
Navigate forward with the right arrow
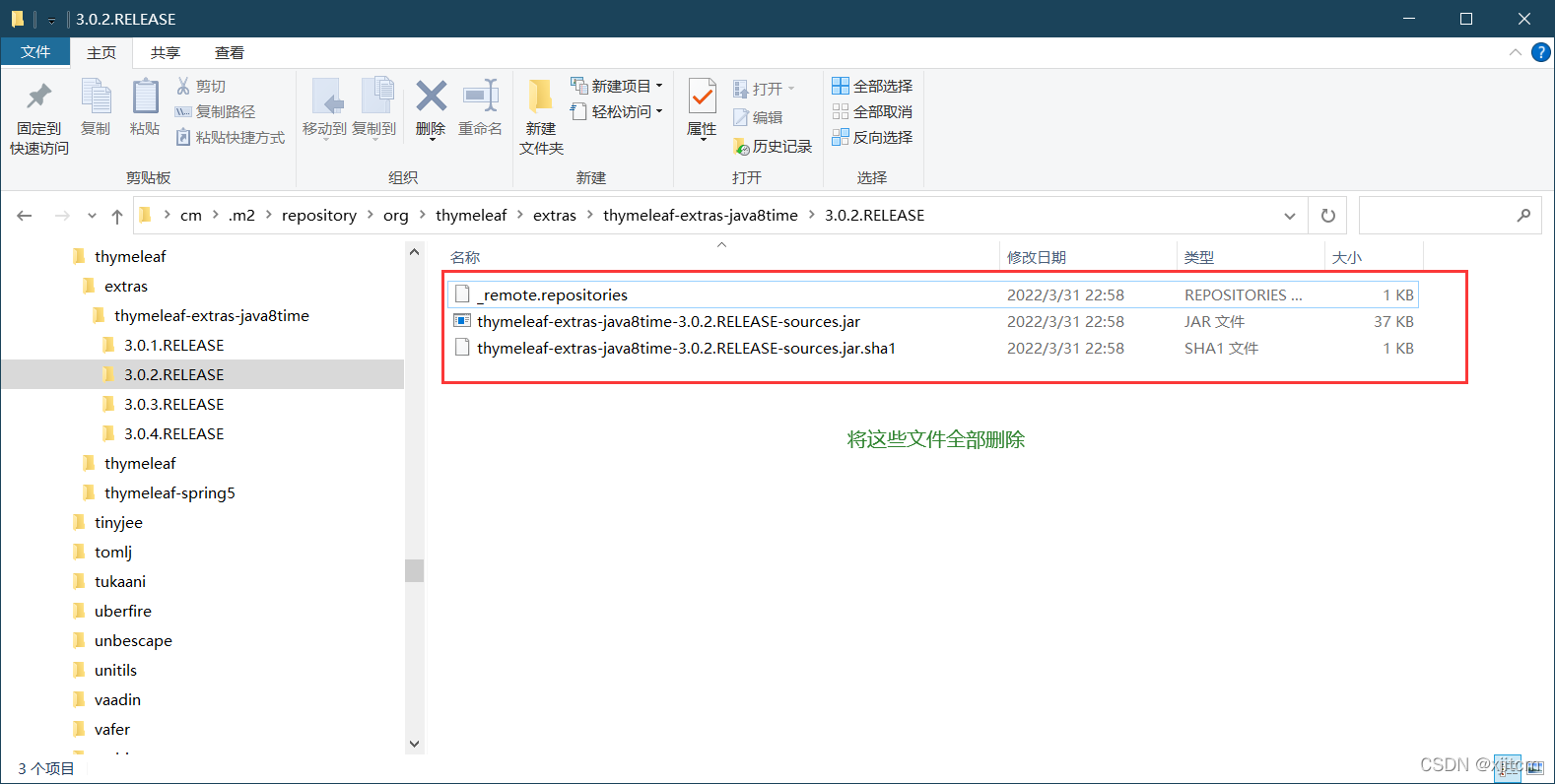click(x=62, y=216)
